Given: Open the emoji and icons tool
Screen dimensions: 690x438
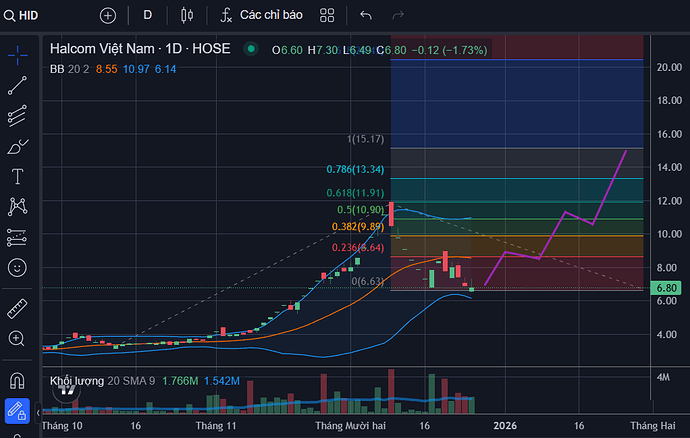Looking at the screenshot, I should tap(17, 268).
